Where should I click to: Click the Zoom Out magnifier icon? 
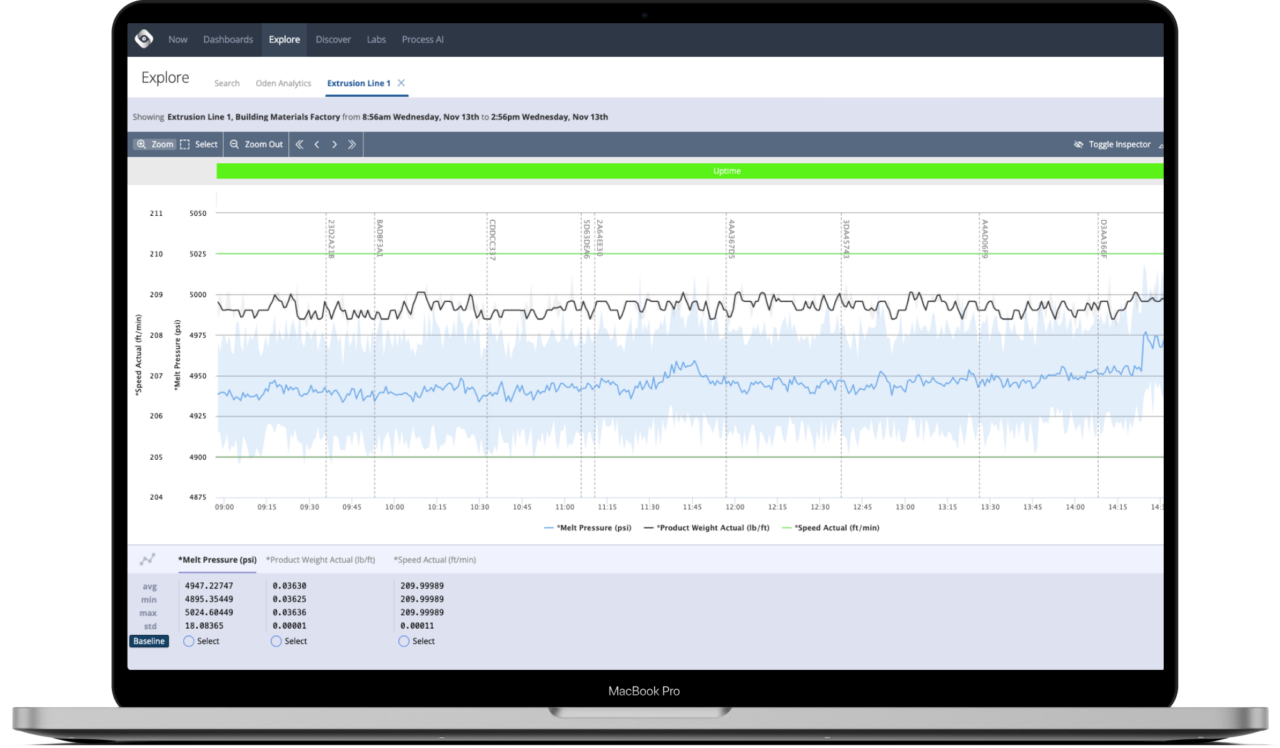235,144
